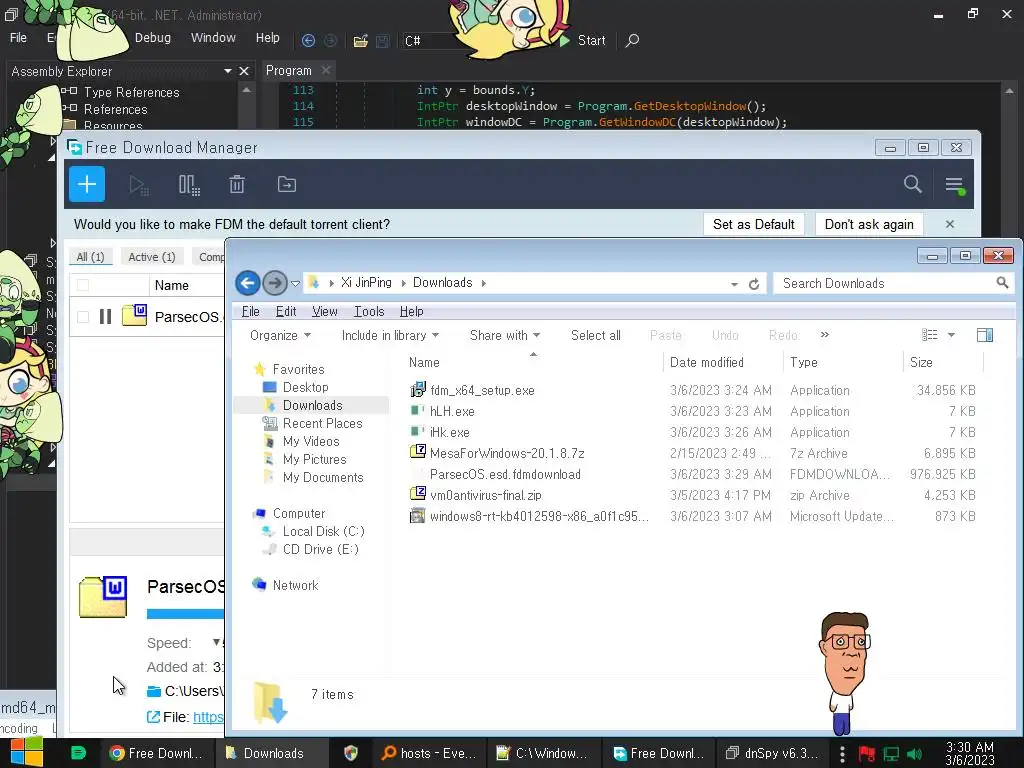
Task: Click the FDM start all downloads icon
Action: coord(138,185)
